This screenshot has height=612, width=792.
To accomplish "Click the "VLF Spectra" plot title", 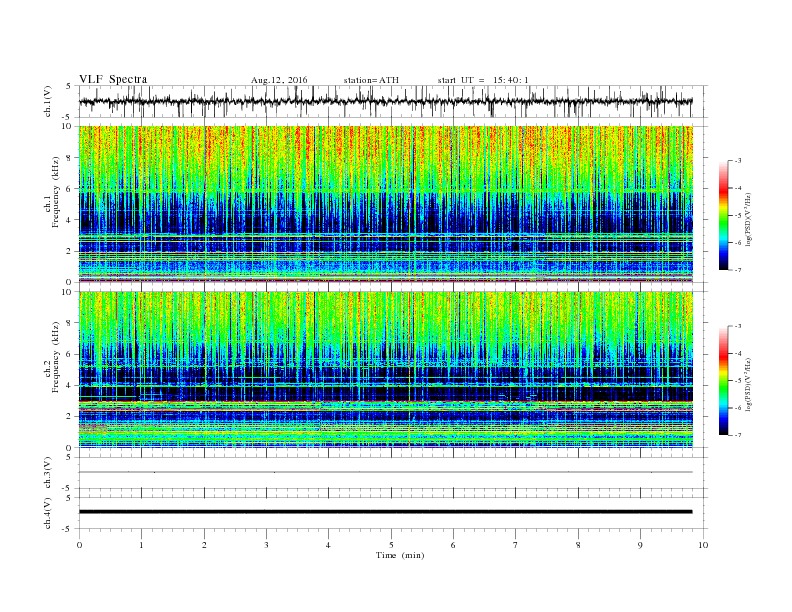I will [x=113, y=79].
